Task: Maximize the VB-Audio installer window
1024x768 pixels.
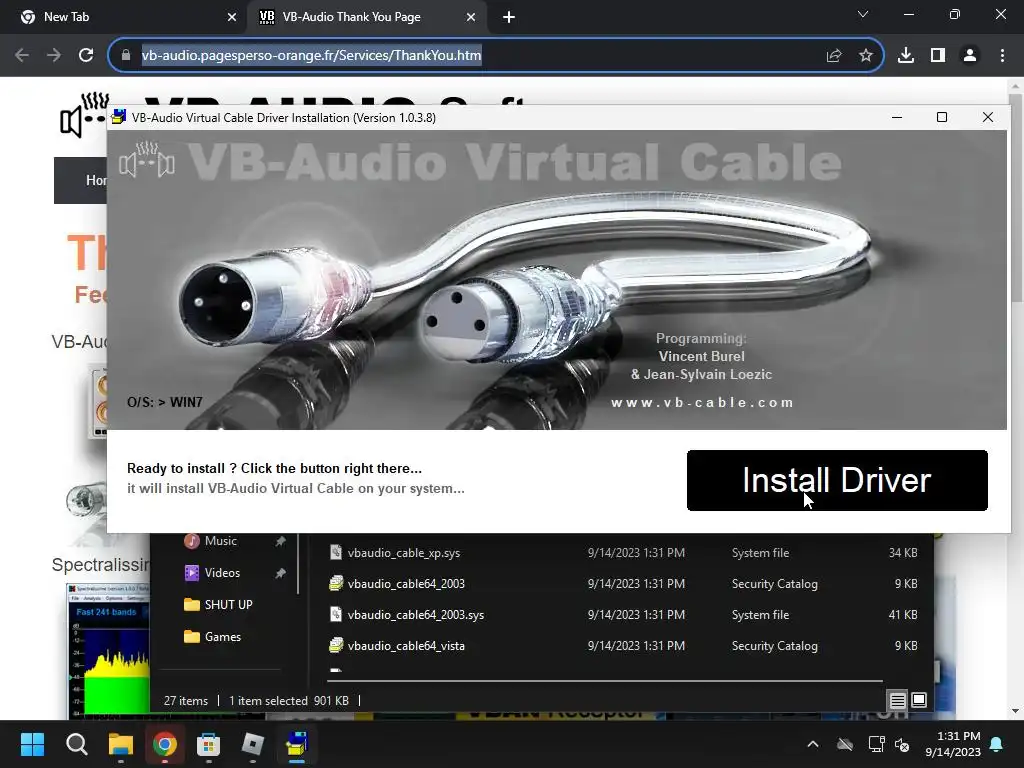Action: click(942, 118)
